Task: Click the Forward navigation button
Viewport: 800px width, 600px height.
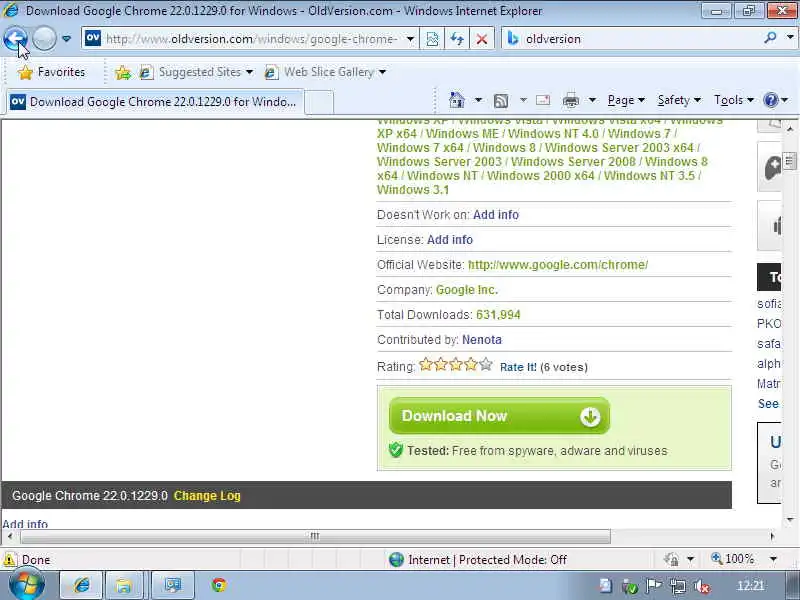Action: click(x=44, y=38)
